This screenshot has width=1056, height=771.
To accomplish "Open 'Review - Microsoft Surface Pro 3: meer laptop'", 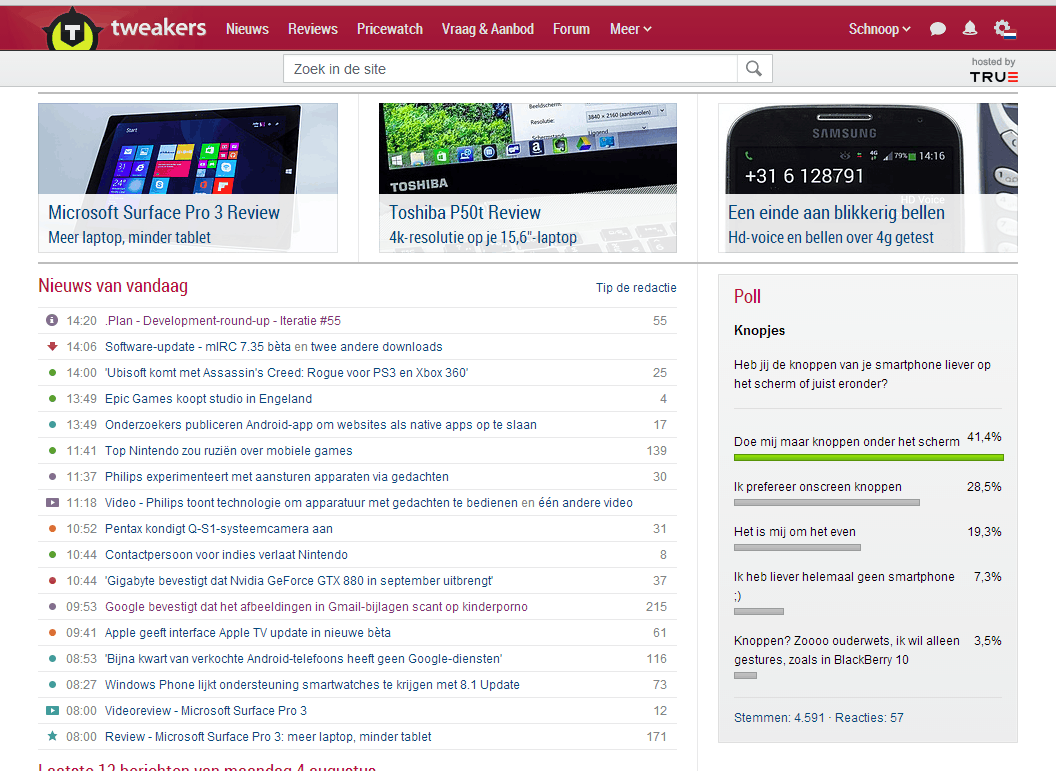I will [x=268, y=737].
